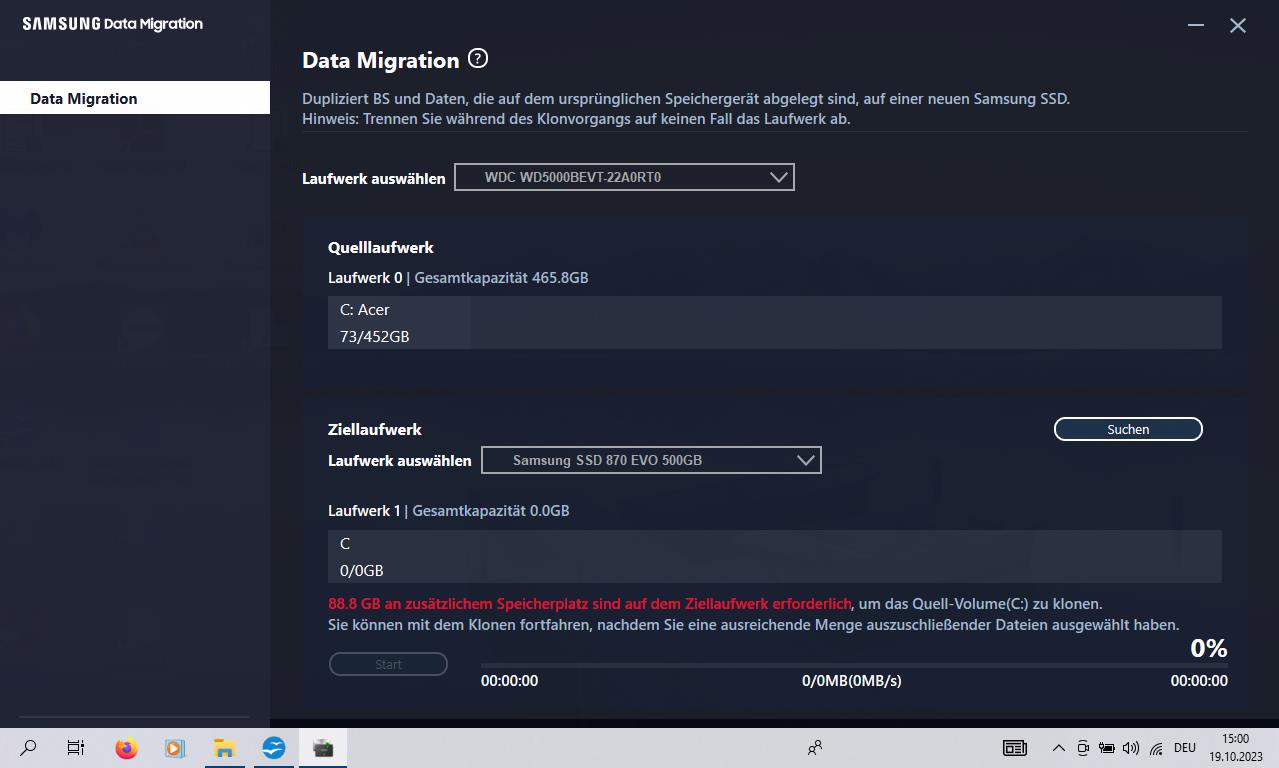Close the Samsung Data Migration window

click(x=1238, y=25)
